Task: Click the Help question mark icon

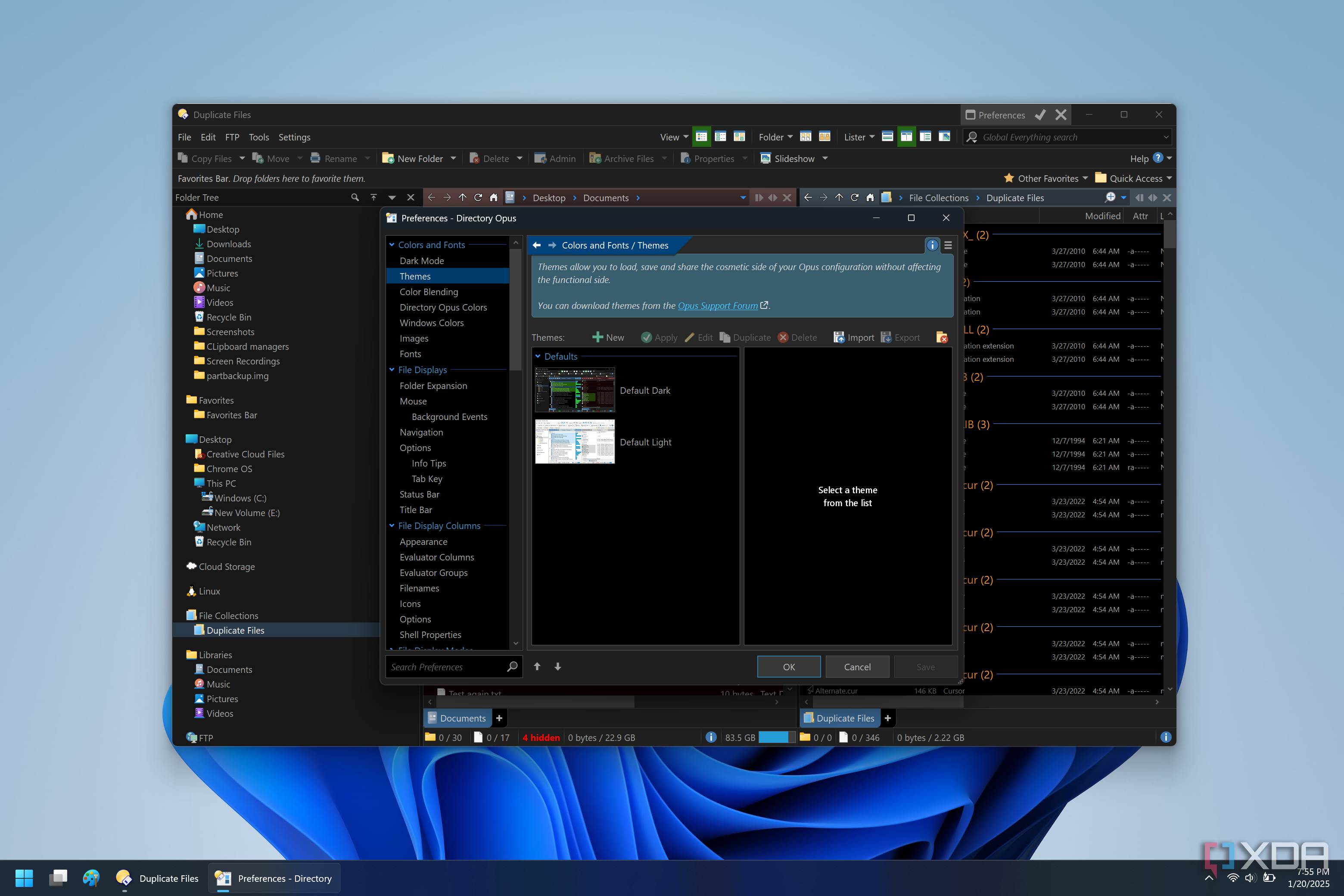Action: pyautogui.click(x=1158, y=158)
